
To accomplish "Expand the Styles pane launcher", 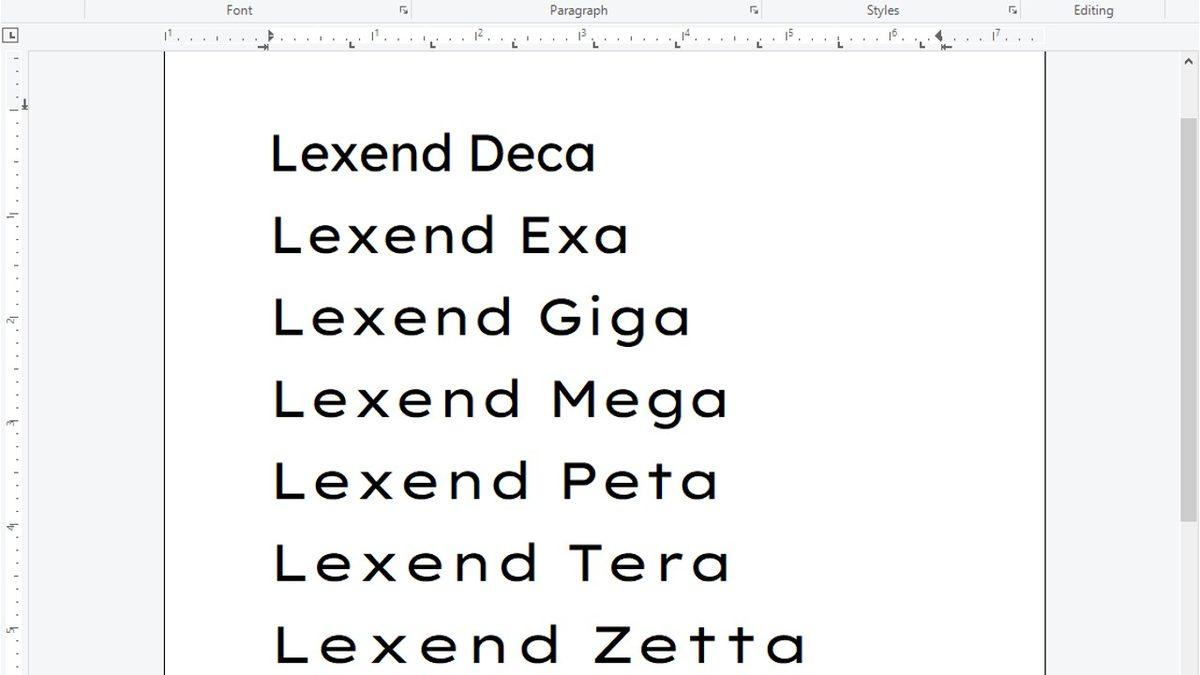I will [x=1013, y=10].
